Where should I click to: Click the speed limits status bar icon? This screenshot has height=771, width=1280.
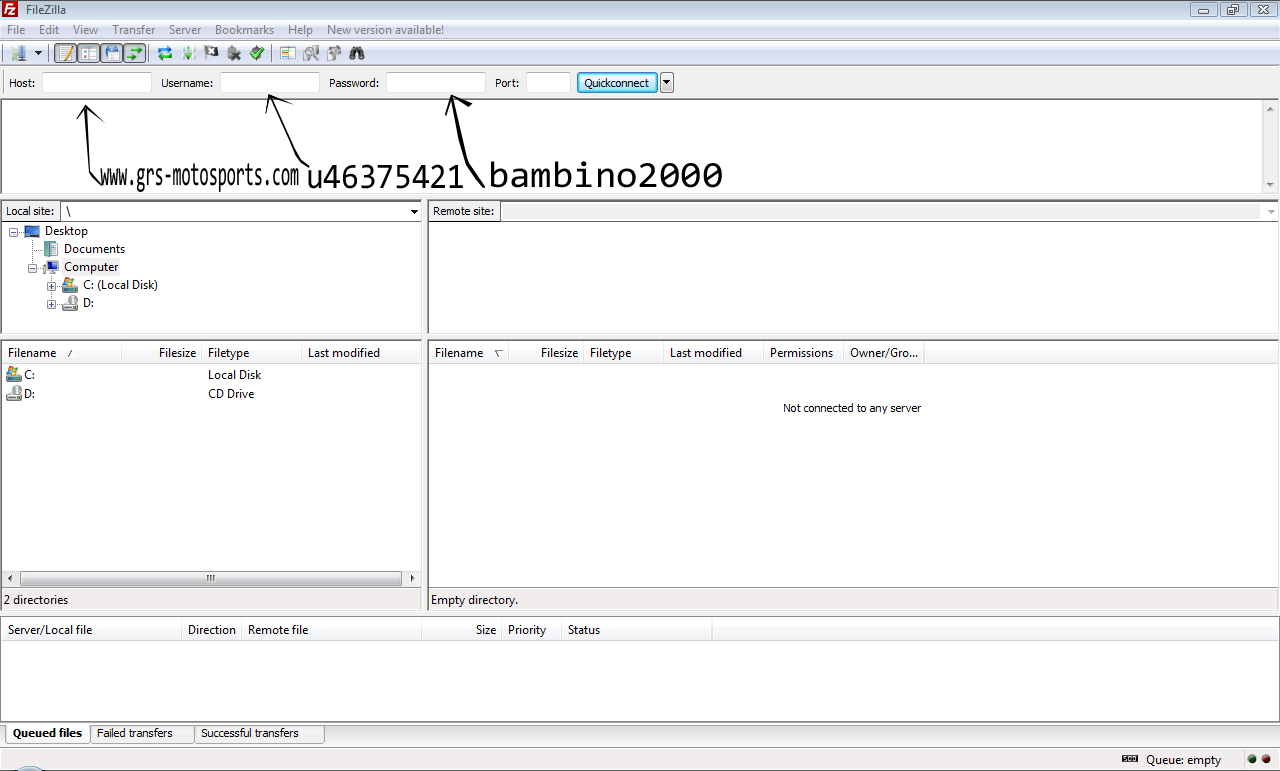(1130, 759)
